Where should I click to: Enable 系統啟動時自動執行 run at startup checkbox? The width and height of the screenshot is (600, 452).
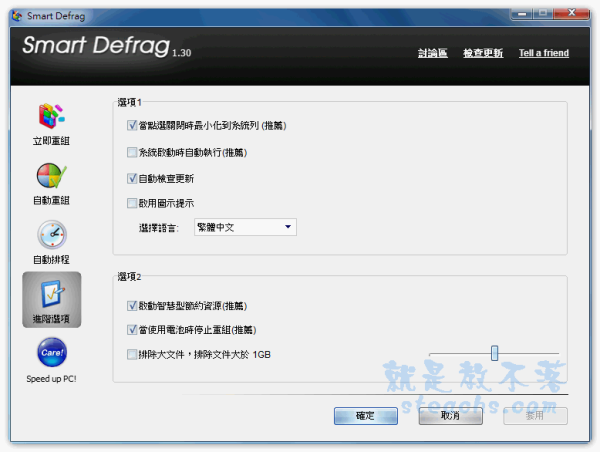tap(132, 152)
